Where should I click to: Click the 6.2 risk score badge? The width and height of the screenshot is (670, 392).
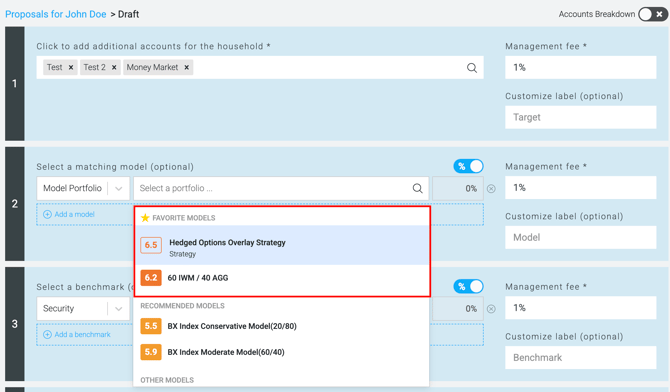[x=151, y=278]
